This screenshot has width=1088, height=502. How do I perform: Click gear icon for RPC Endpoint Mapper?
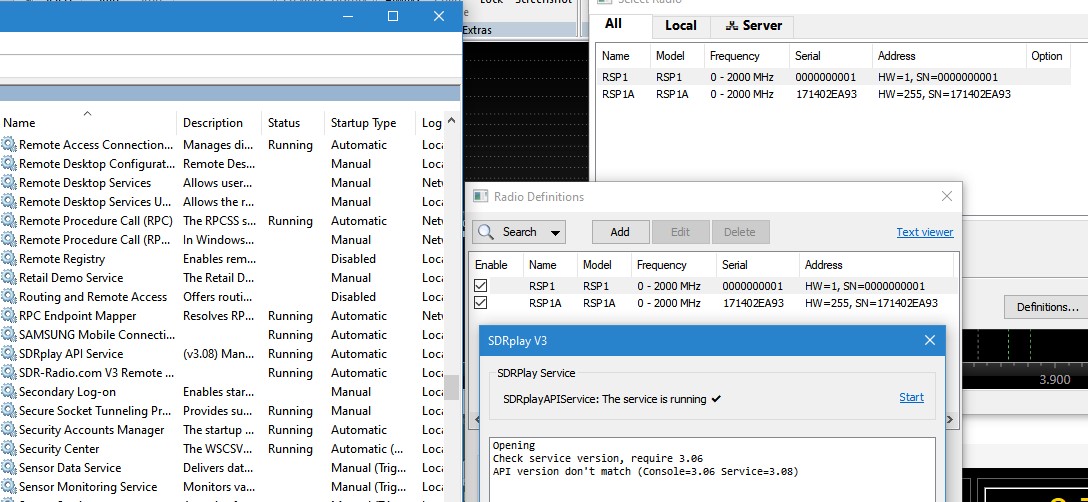click(9, 316)
